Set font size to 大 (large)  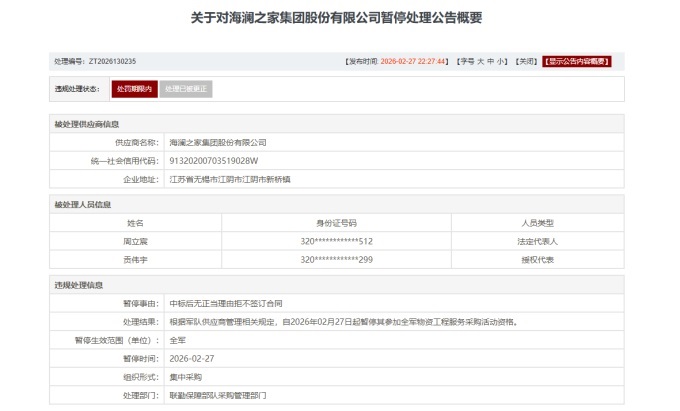480,61
